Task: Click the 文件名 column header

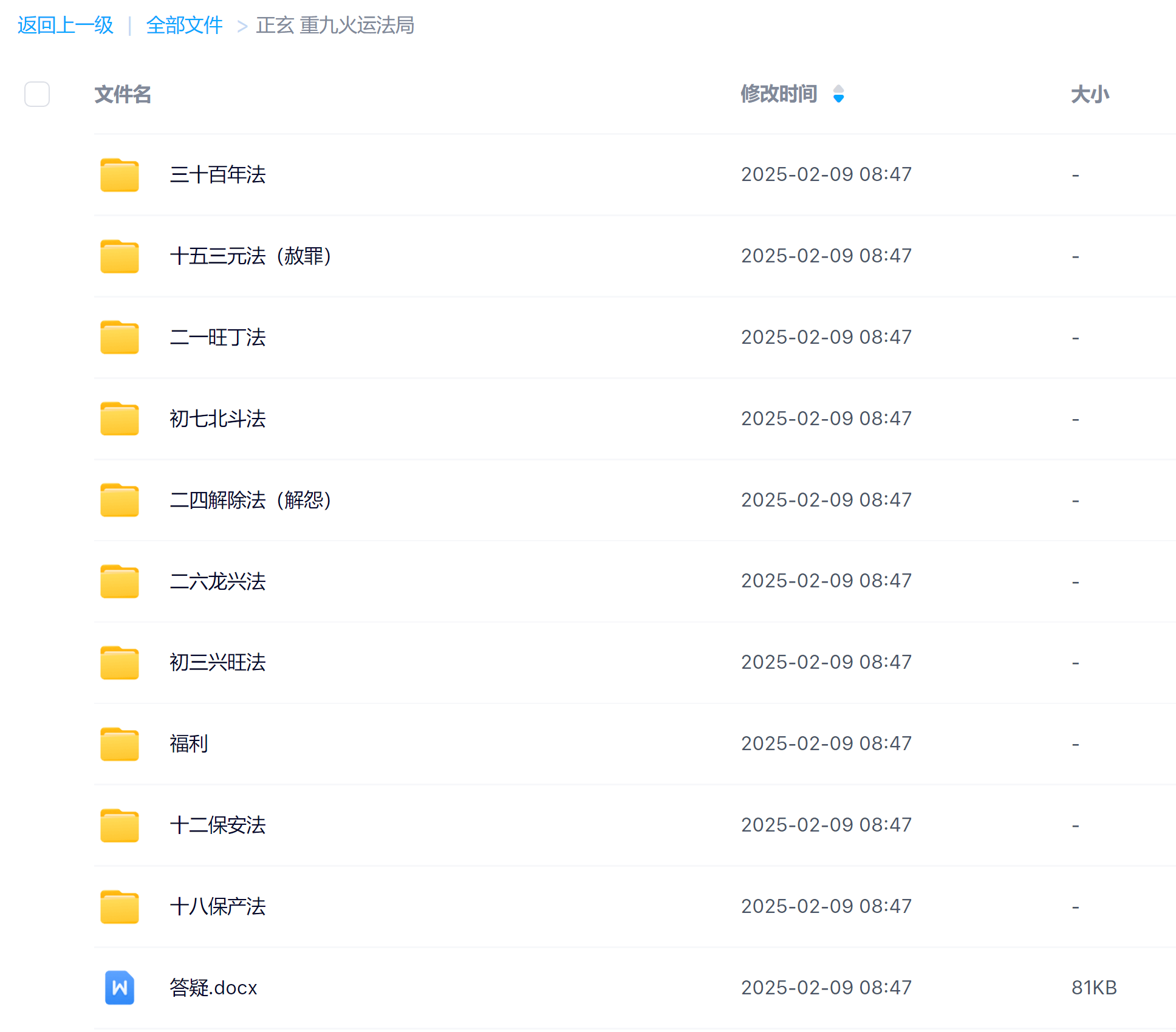Action: click(123, 95)
